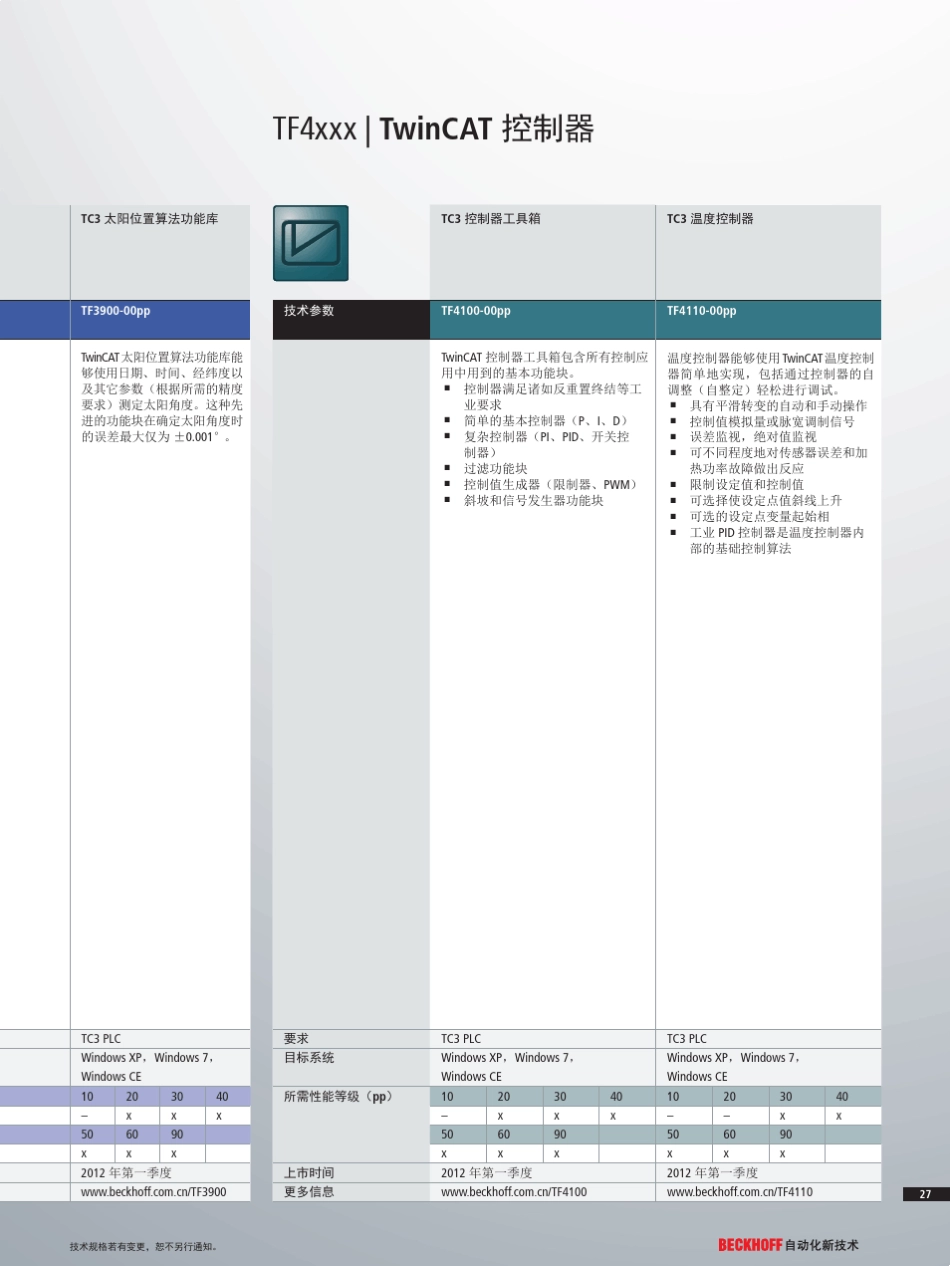Click the Windows CE target system in the TF4110 column
Viewport: 950px width, 1266px height.
coord(697,1077)
